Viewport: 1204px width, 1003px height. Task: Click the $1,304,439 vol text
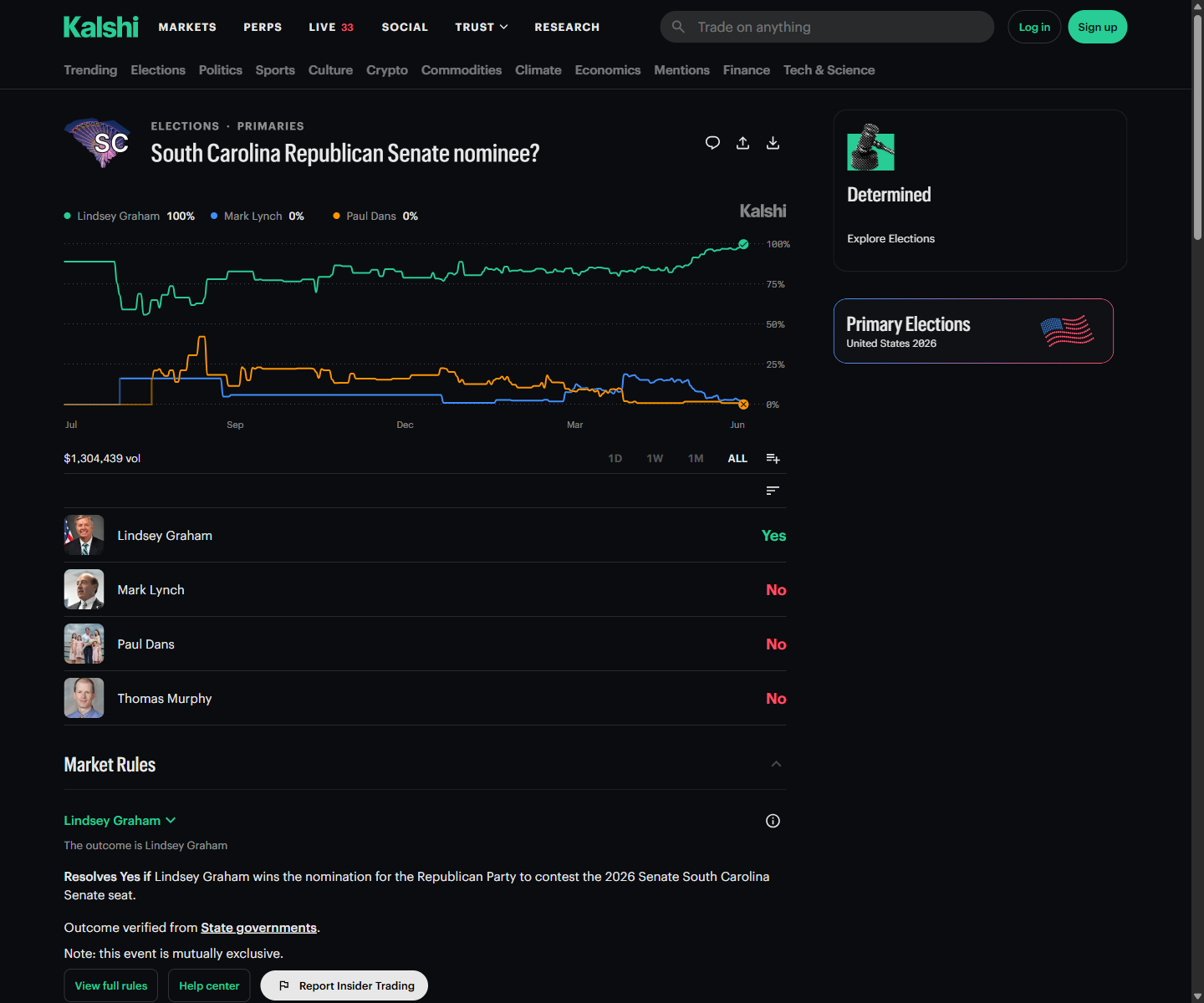[x=102, y=458]
